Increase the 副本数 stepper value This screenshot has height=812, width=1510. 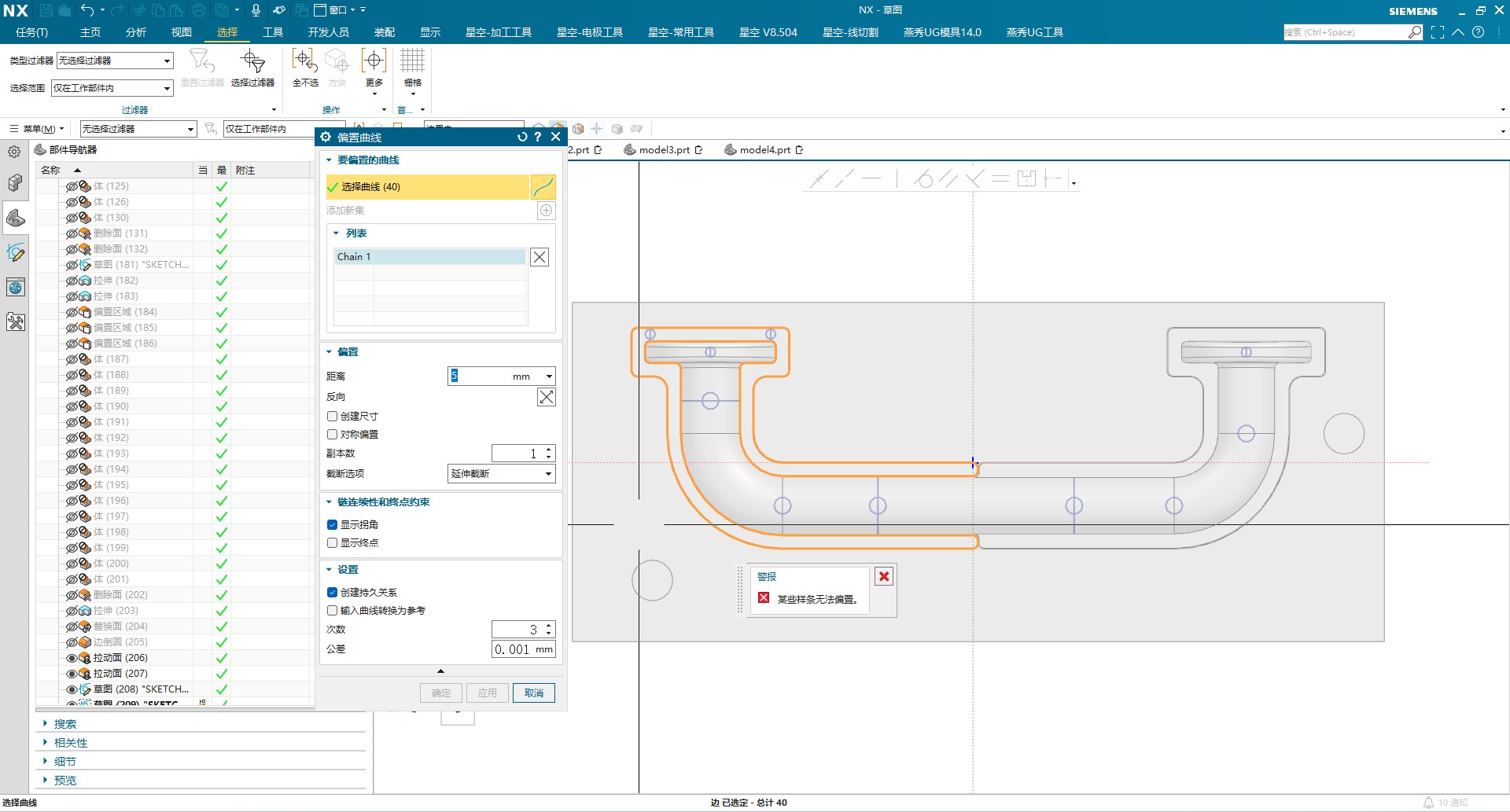tap(549, 450)
